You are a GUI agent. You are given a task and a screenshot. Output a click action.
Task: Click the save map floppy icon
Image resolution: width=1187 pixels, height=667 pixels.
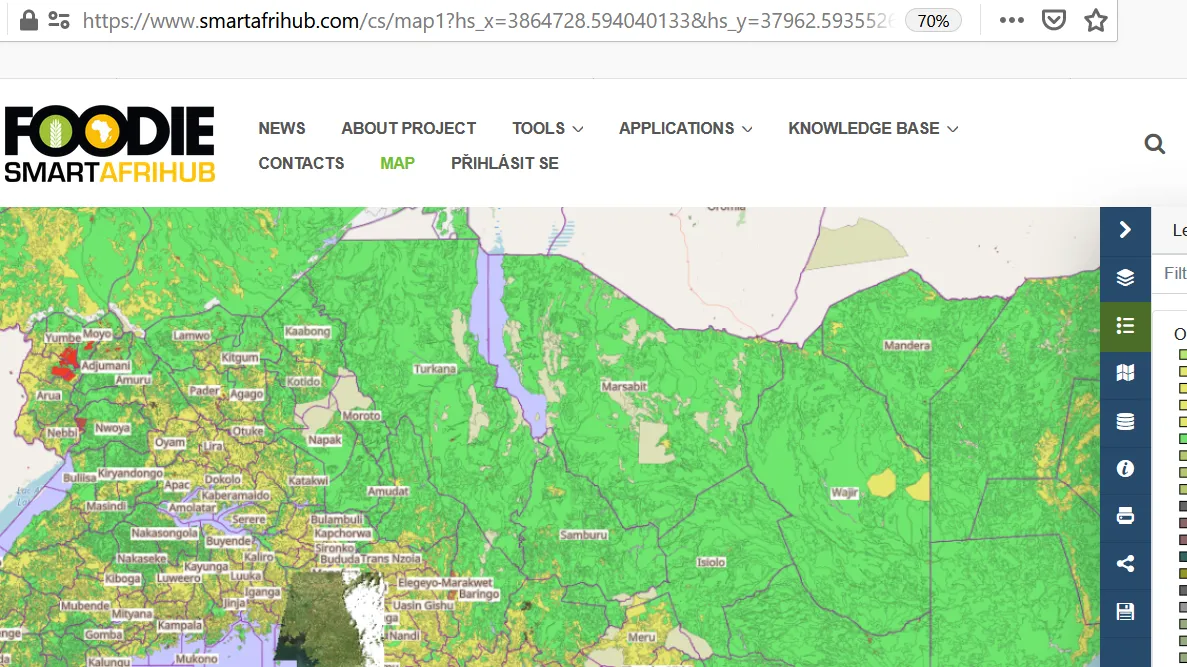(1125, 612)
